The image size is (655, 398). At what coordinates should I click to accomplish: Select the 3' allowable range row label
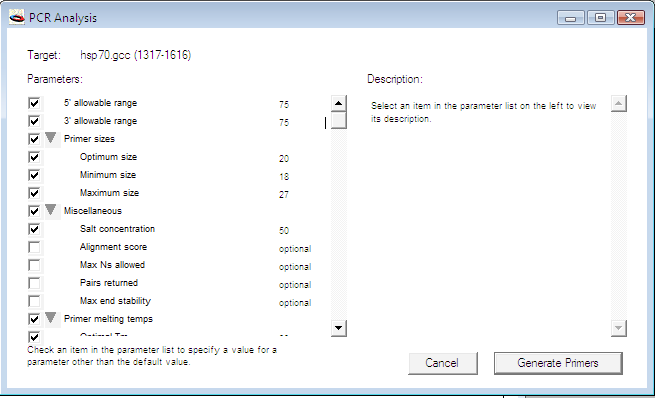point(100,121)
